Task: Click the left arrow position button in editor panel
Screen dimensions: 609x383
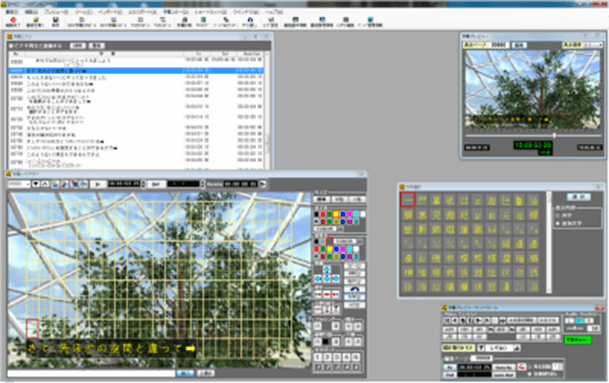Action: click(x=318, y=279)
